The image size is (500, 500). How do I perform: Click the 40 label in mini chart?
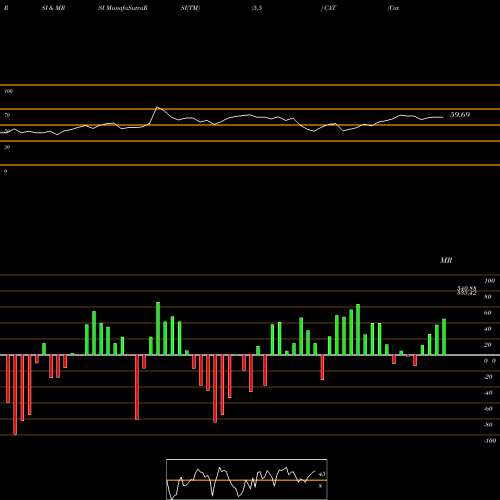(322, 474)
